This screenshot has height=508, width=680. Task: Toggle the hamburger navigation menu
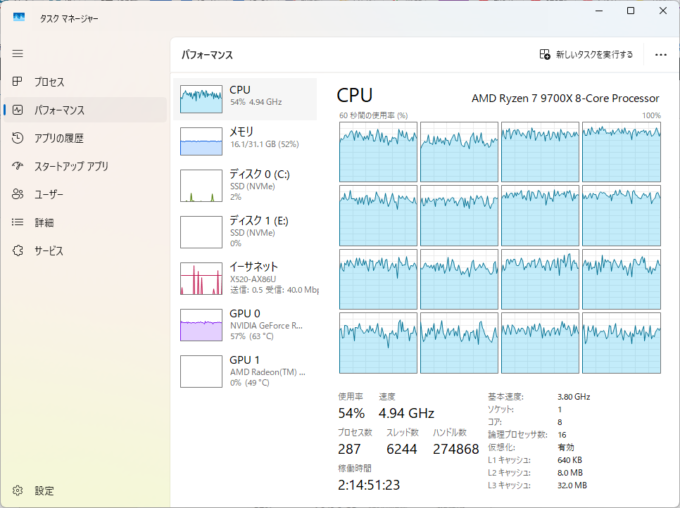coord(17,53)
